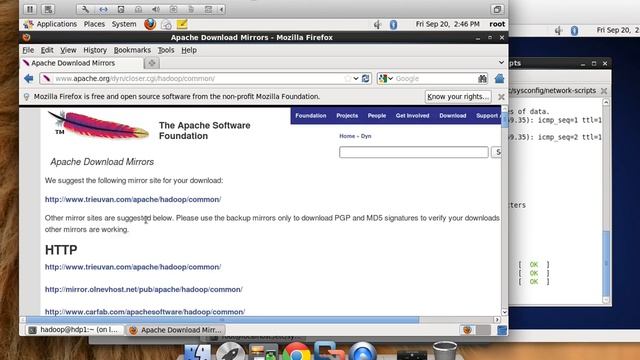The width and height of the screenshot is (640, 360).
Task: Open a new tab with plus button
Action: click(x=152, y=63)
